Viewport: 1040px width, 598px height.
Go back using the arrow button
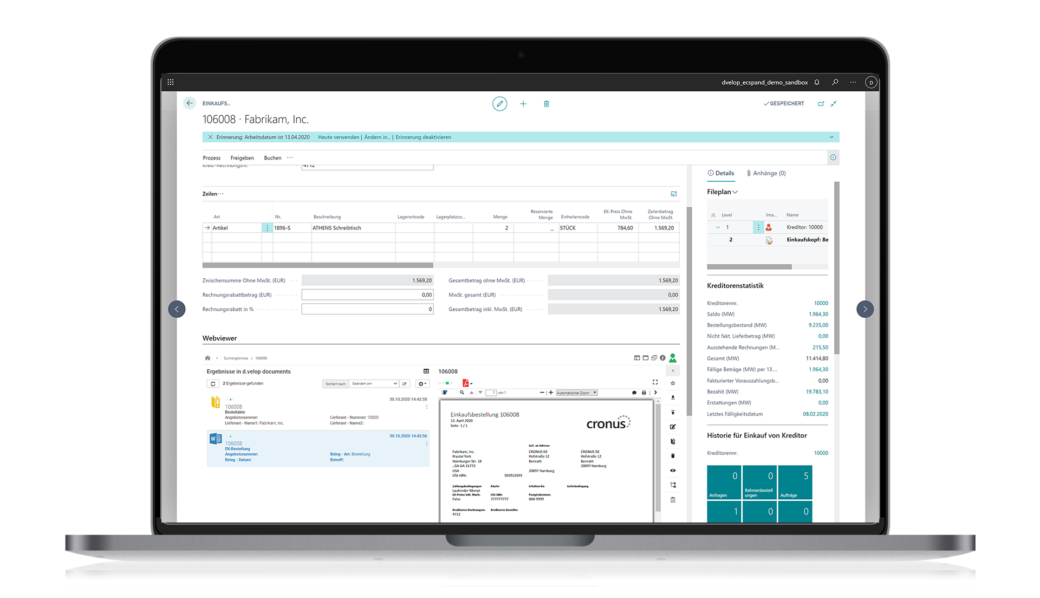click(x=190, y=103)
